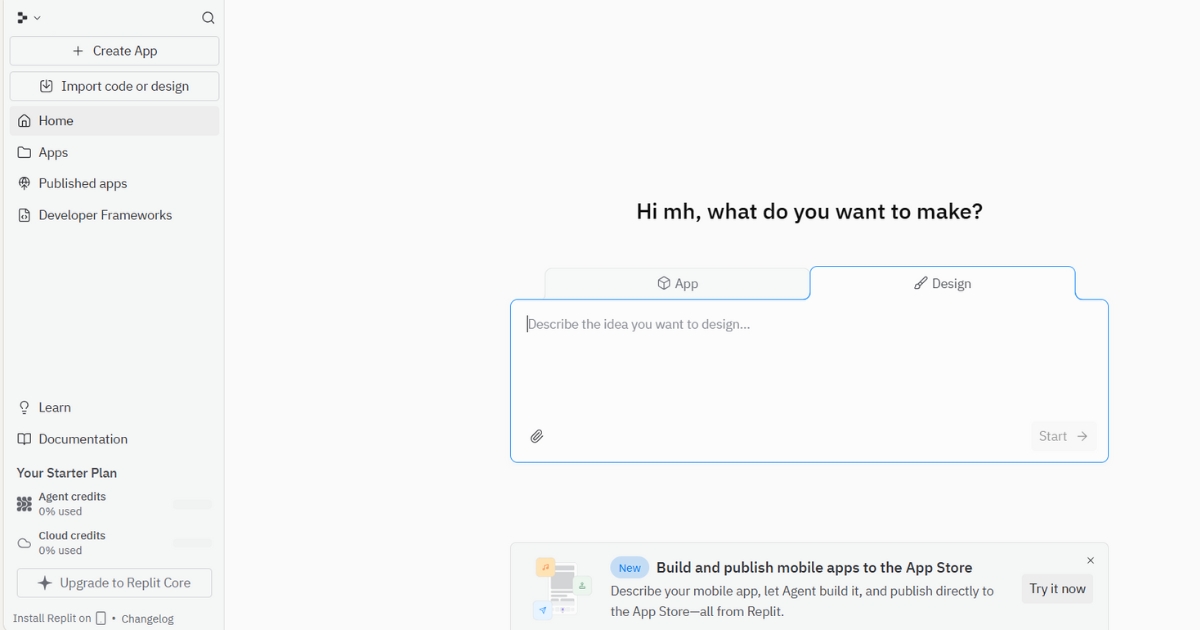This screenshot has width=1200, height=630.
Task: Click the Learn lightbulb icon
Action: coord(25,408)
